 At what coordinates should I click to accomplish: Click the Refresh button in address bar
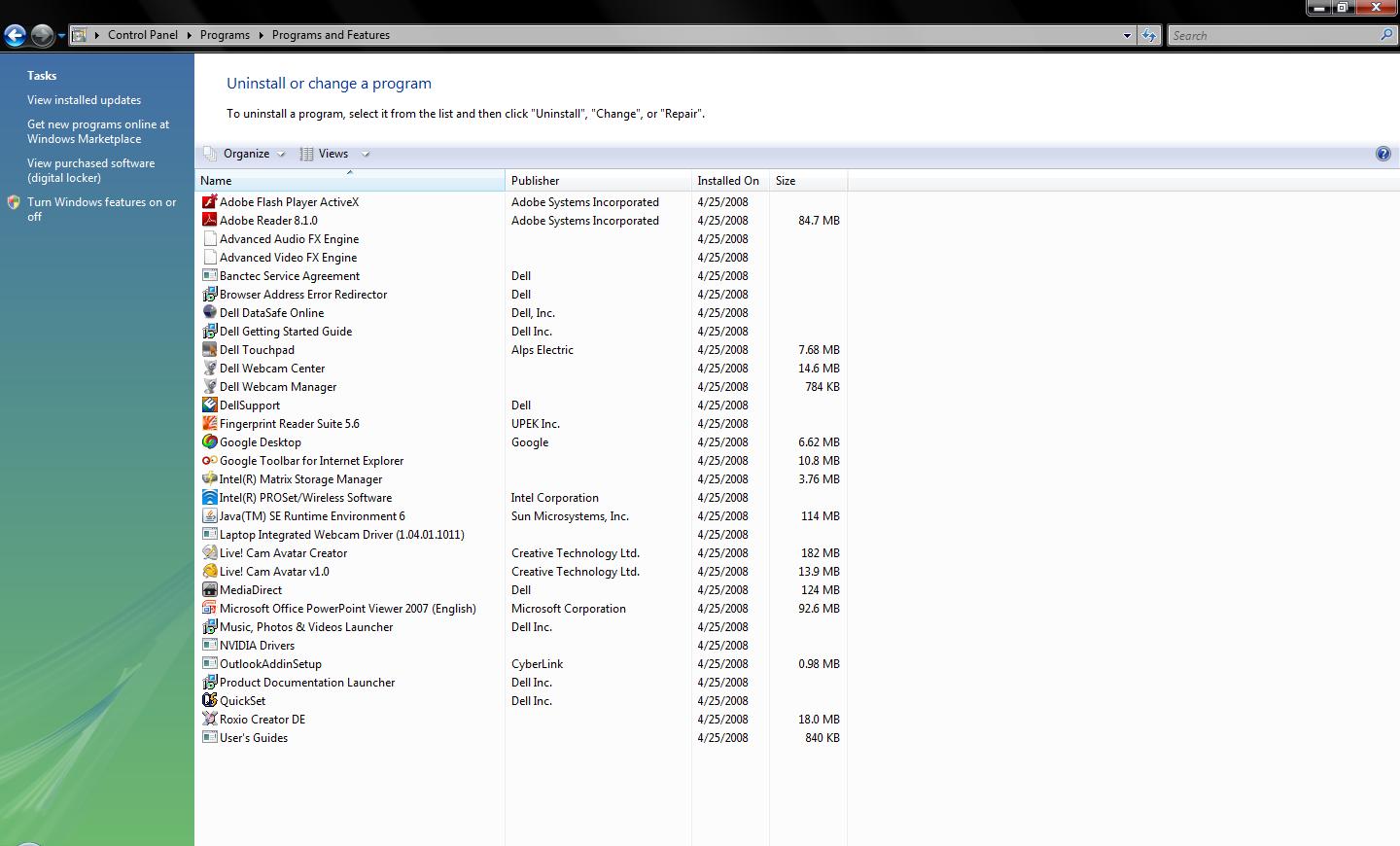[x=1149, y=35]
